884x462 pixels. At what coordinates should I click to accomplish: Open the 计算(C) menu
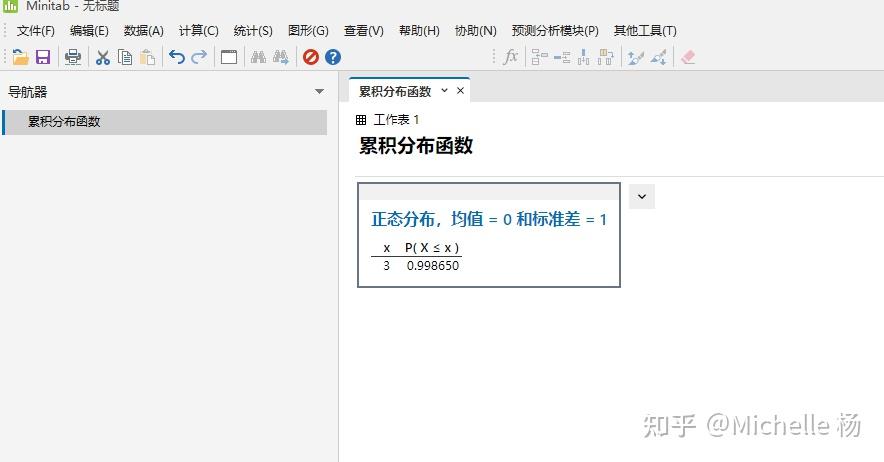click(x=198, y=30)
